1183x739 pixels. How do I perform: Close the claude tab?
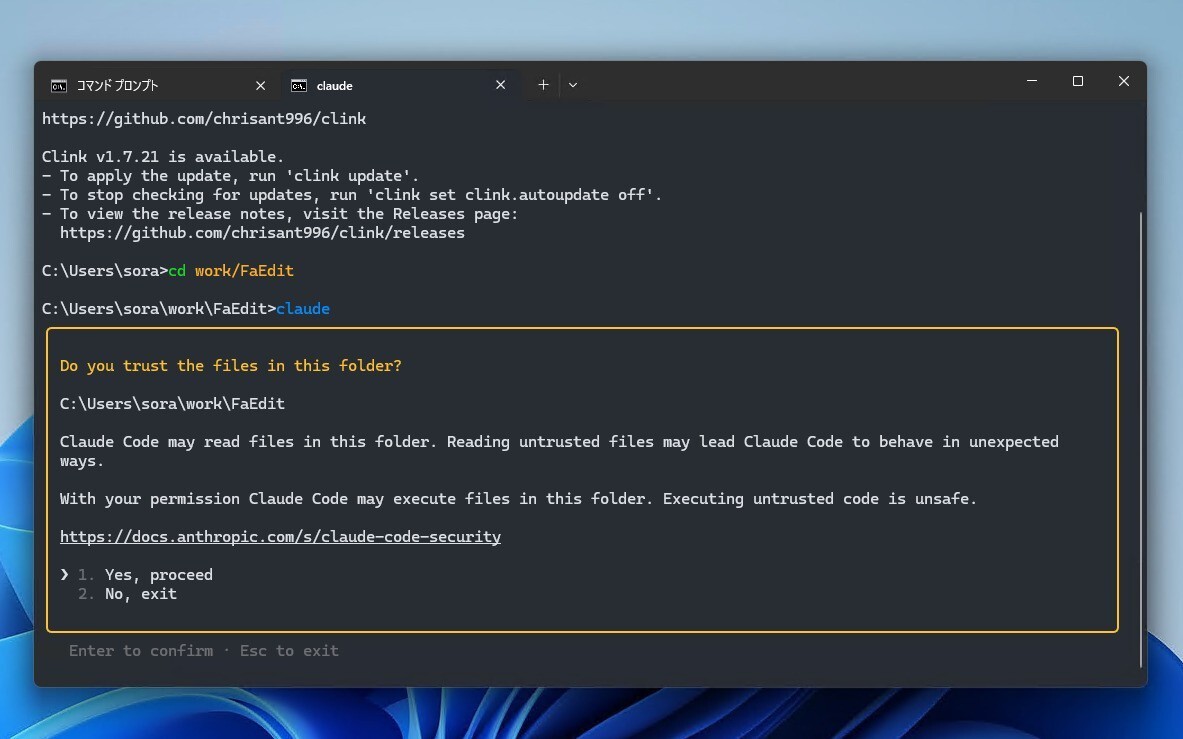click(x=500, y=85)
